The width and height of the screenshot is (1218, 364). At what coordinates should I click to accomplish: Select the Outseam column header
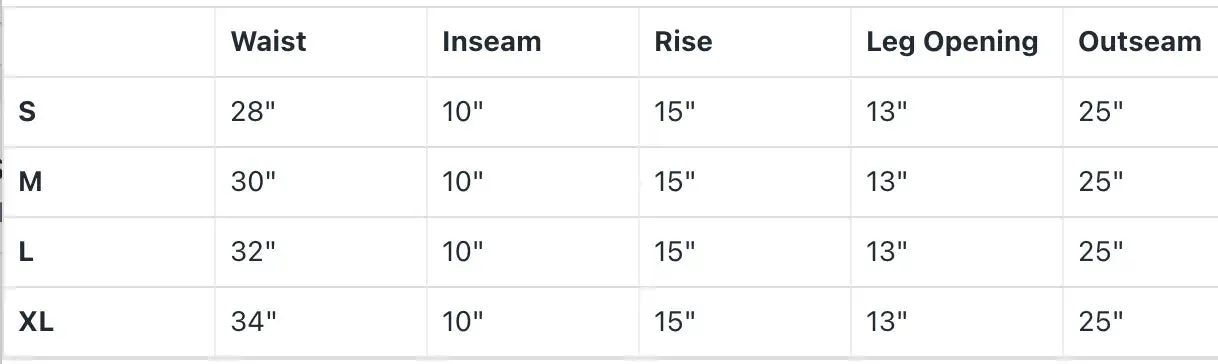point(1140,42)
